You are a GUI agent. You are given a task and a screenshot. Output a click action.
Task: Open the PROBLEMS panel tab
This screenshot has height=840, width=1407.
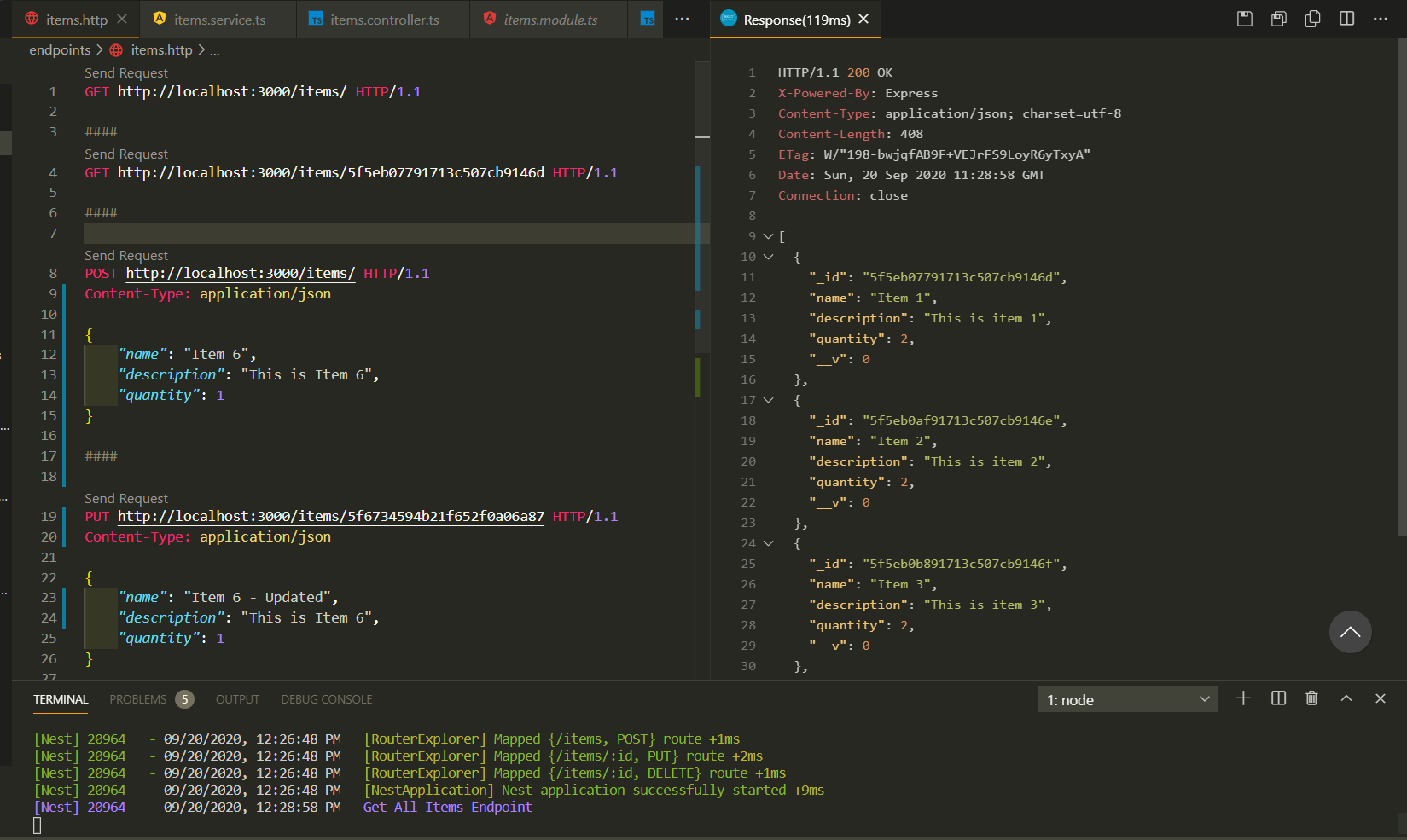(137, 699)
